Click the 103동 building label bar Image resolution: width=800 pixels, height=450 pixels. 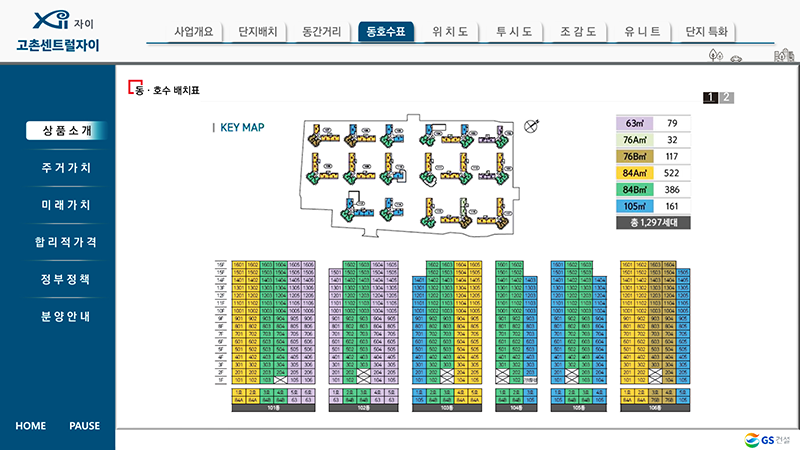[x=446, y=408]
